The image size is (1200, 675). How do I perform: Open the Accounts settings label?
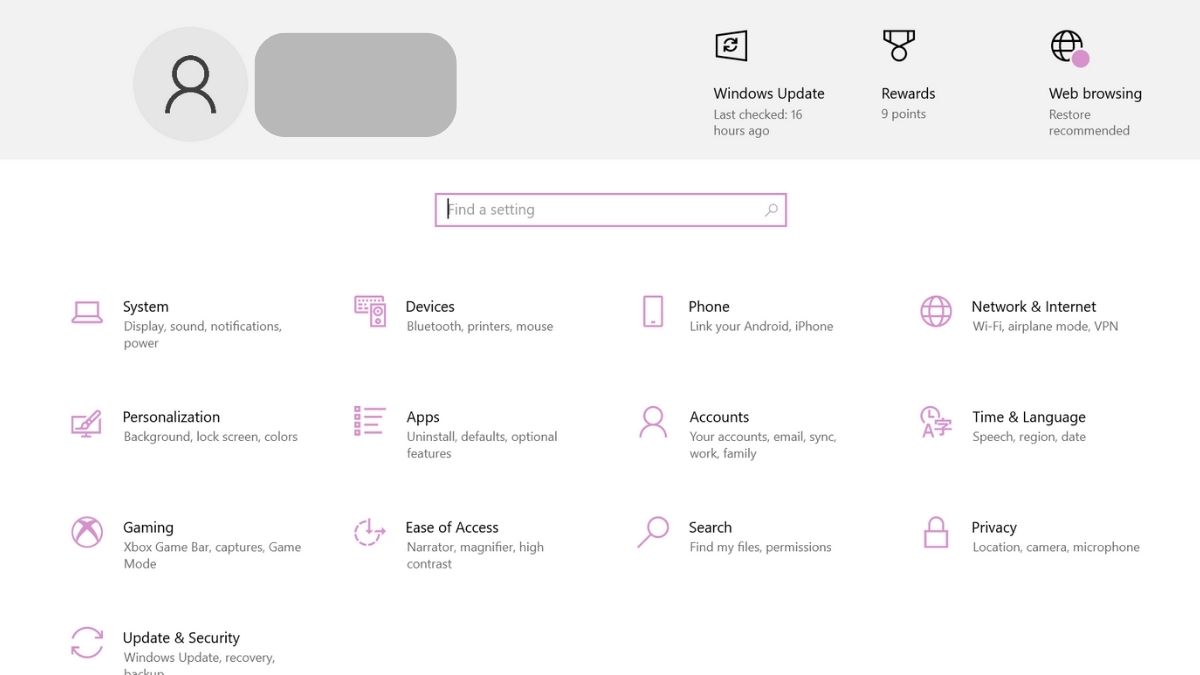pyautogui.click(x=719, y=417)
